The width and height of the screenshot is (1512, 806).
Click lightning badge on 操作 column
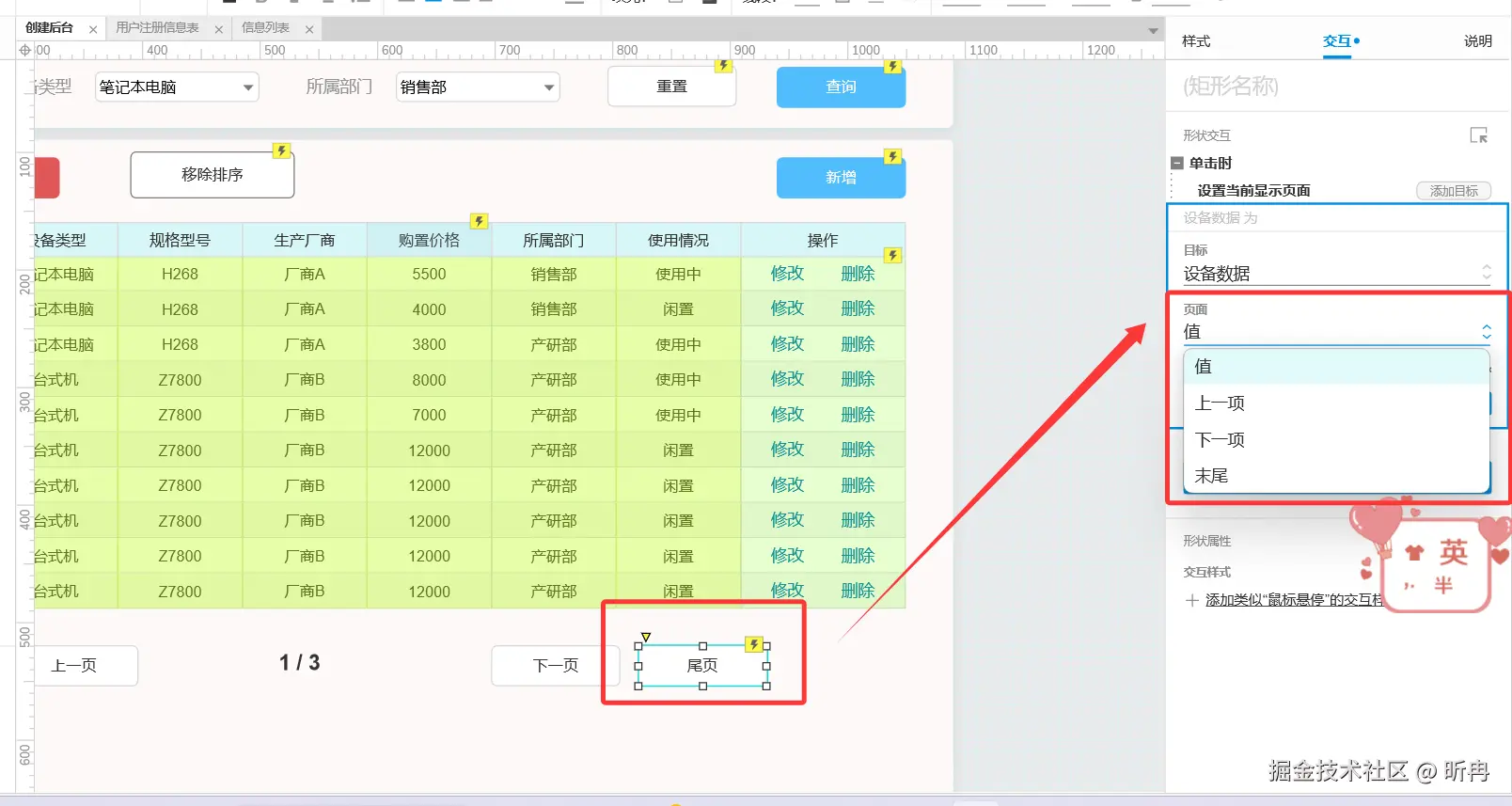click(893, 255)
